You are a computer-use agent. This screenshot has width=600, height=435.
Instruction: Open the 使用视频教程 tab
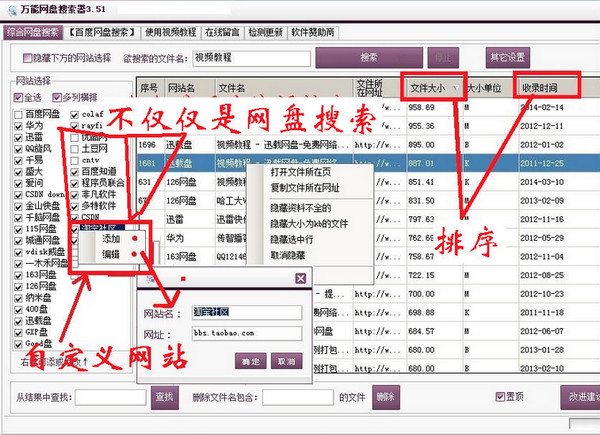pyautogui.click(x=171, y=33)
